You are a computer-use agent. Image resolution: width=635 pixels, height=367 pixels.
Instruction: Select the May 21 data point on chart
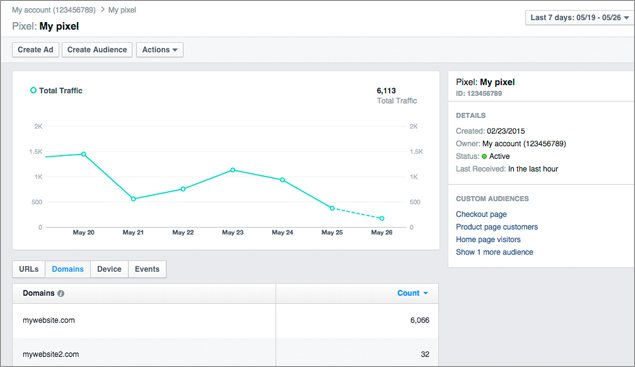tap(133, 199)
